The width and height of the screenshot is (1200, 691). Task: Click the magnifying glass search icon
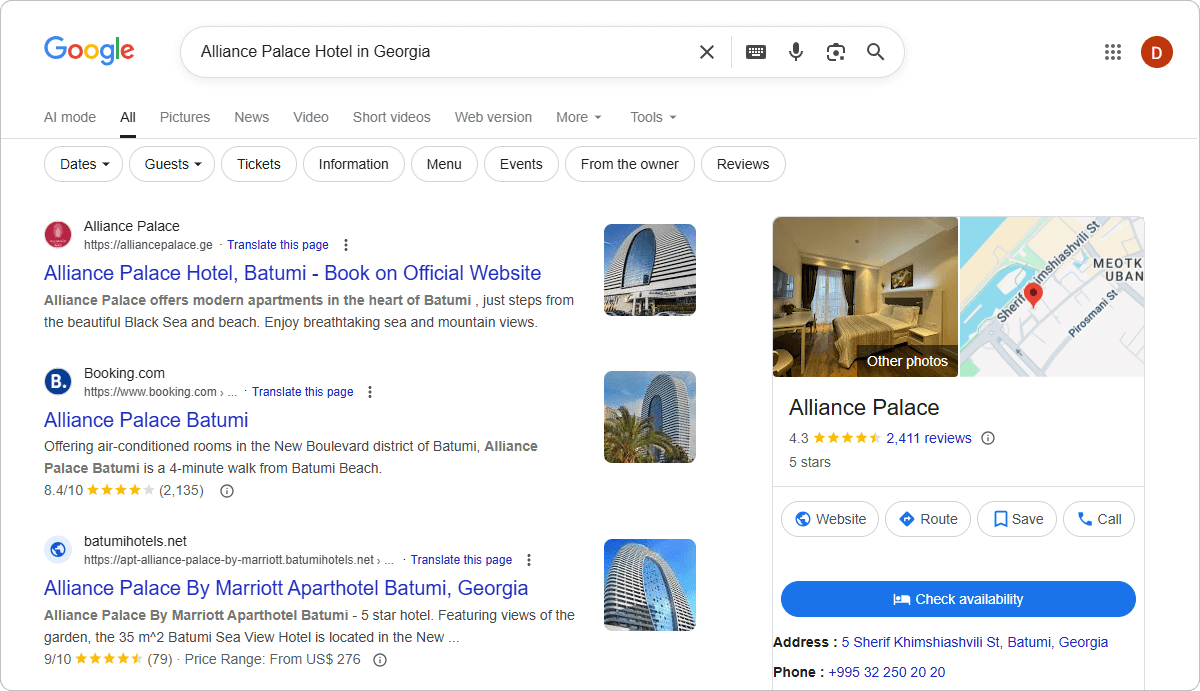(x=875, y=51)
